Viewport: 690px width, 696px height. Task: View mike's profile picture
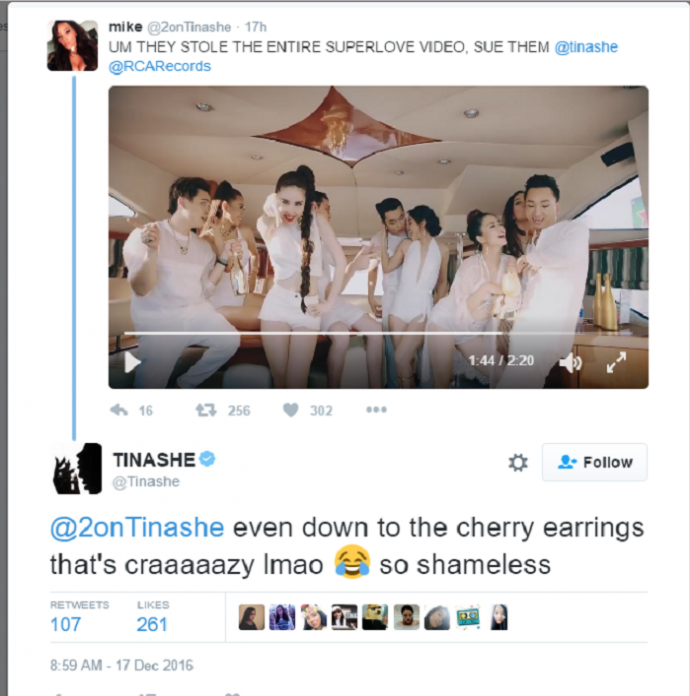pos(72,45)
